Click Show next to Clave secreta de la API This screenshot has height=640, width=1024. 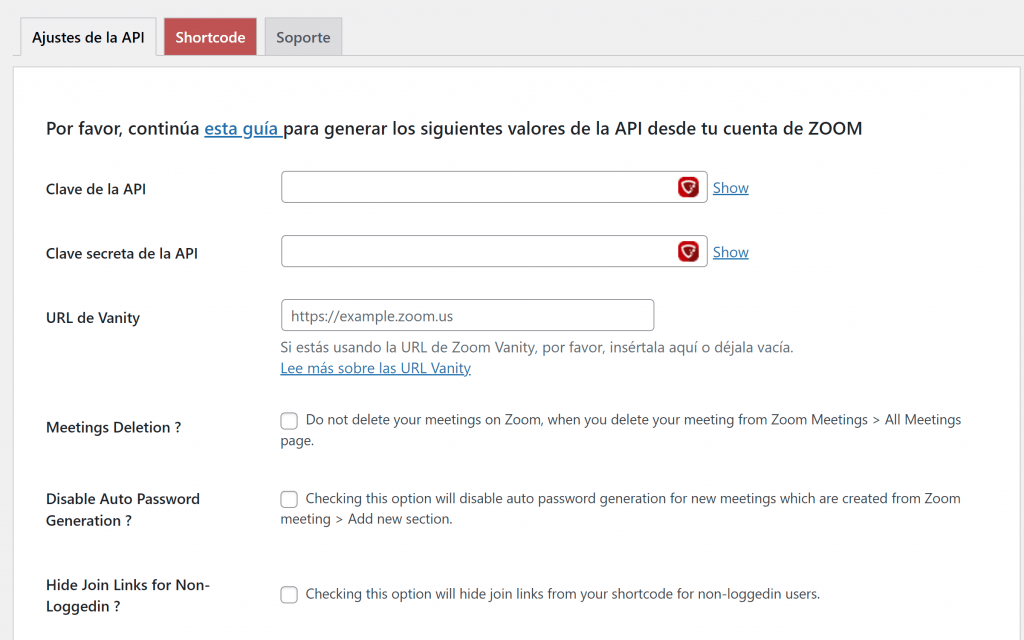[730, 252]
